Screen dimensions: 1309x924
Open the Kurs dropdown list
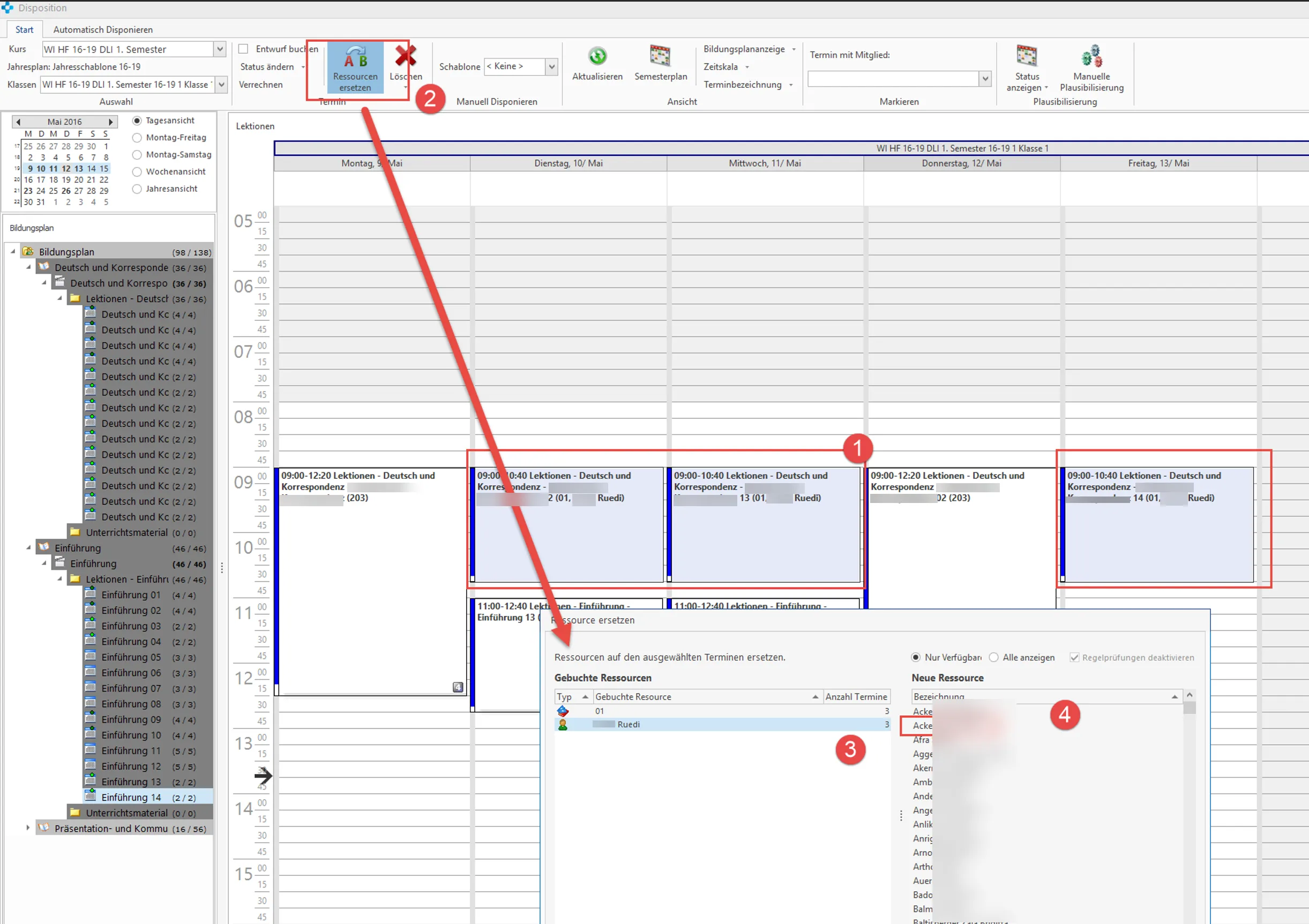point(220,50)
